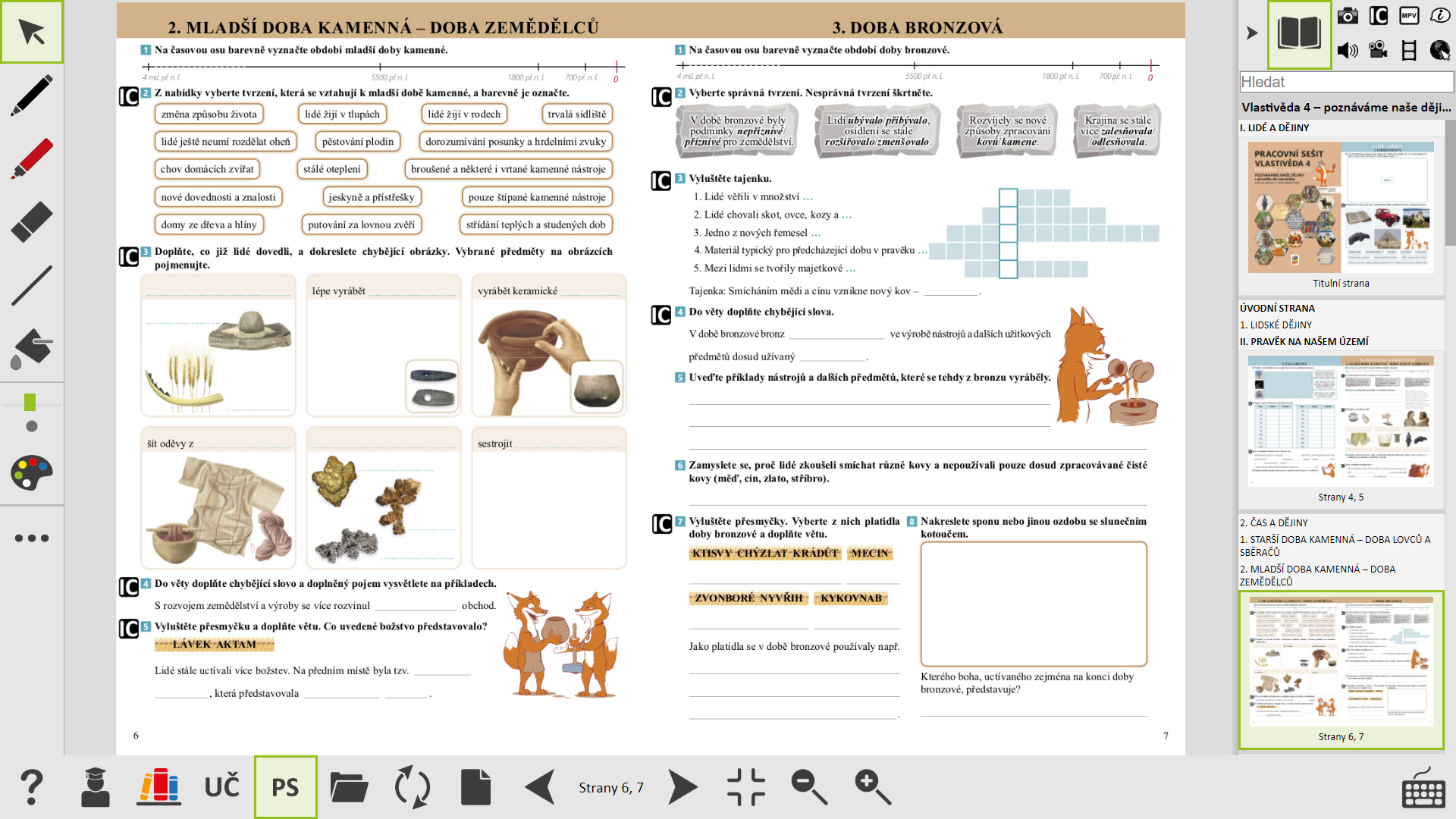This screenshot has height=819, width=1456.
Task: Open the bookshelf library
Action: [159, 787]
